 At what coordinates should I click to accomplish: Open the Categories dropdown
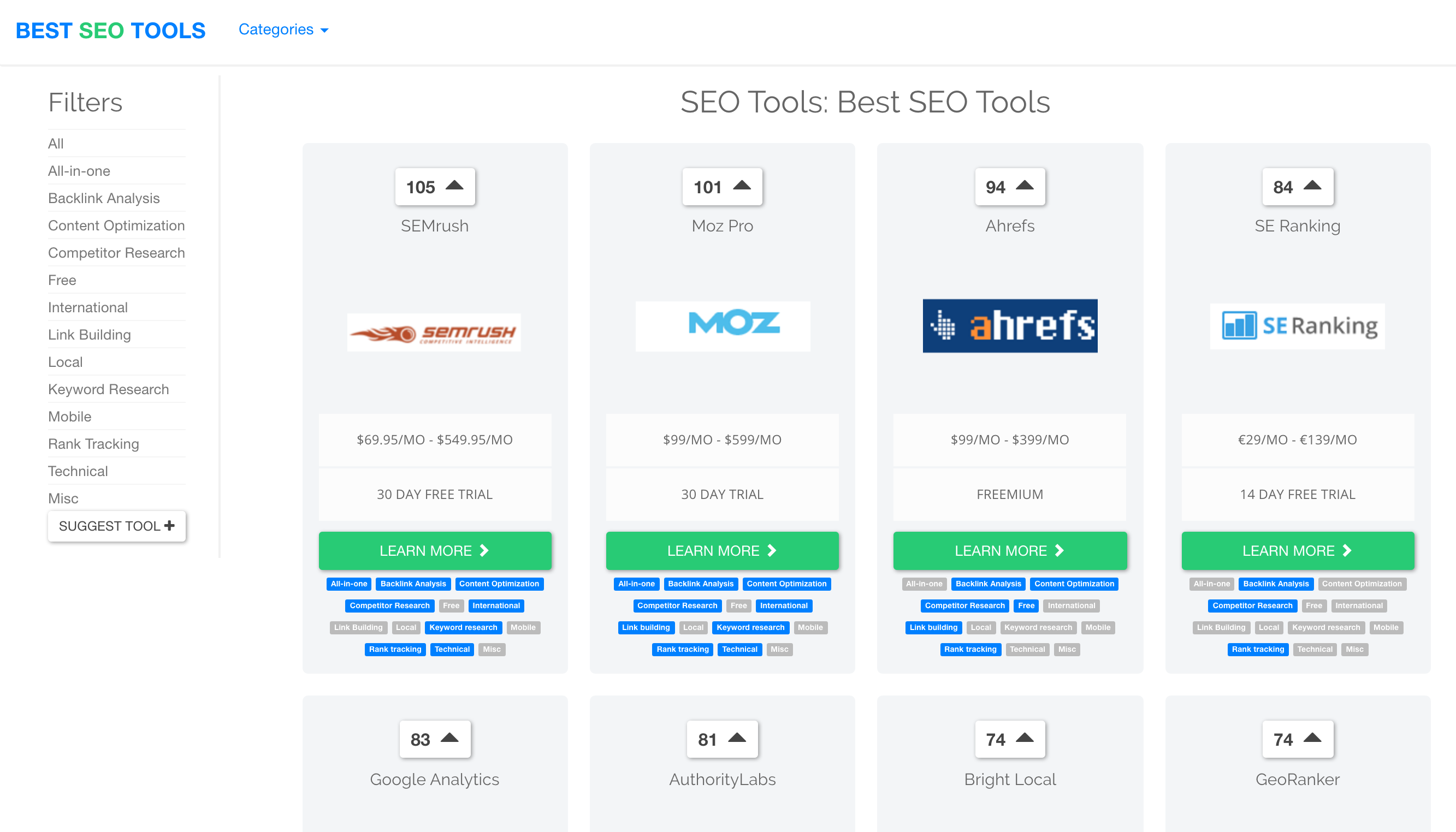point(283,29)
